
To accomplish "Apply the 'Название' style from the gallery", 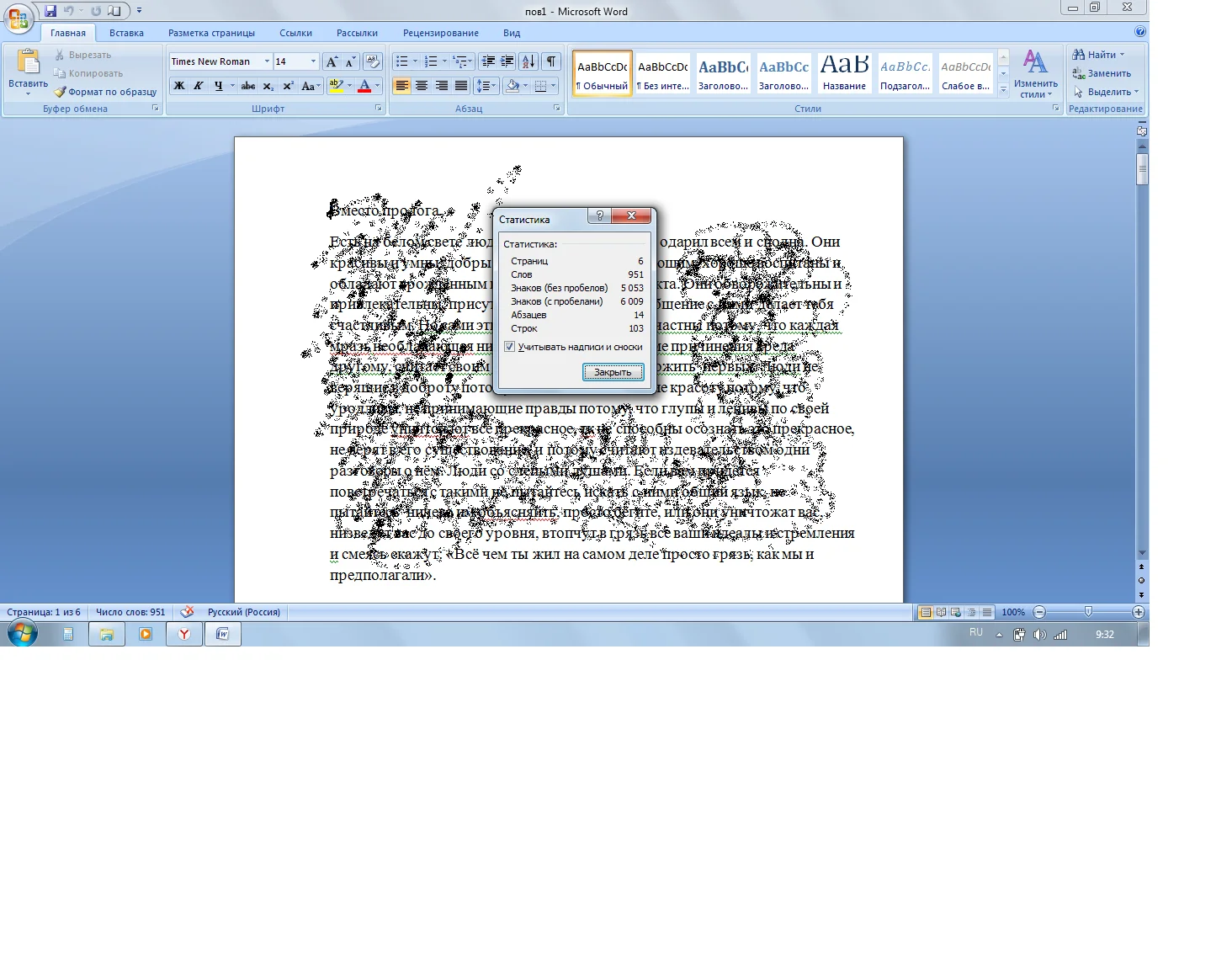I will [844, 73].
